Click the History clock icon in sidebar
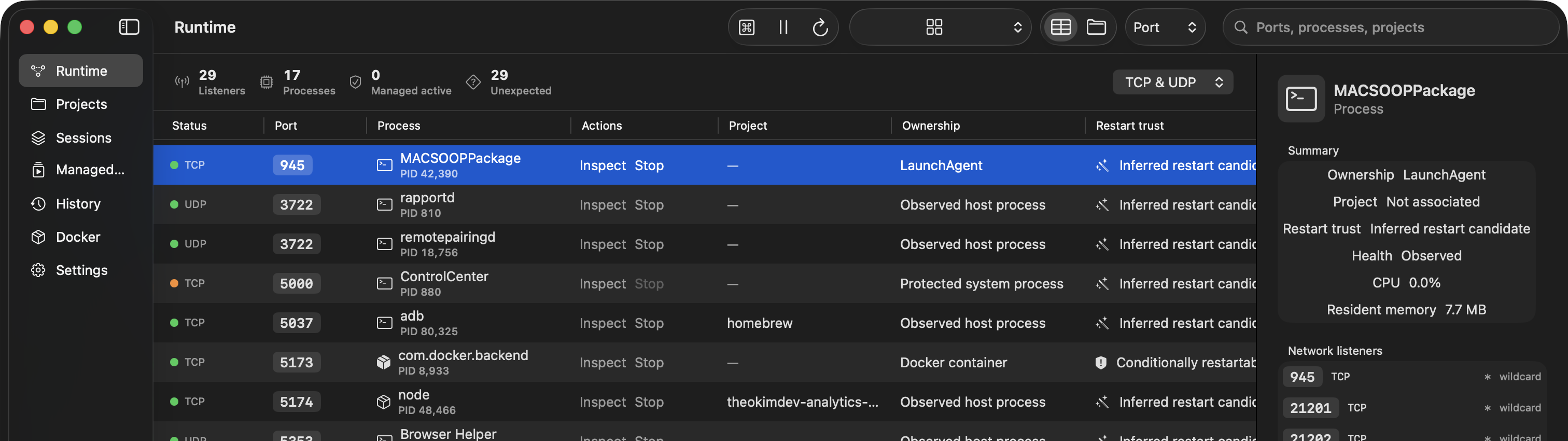This screenshot has height=441, width=1568. 38,203
